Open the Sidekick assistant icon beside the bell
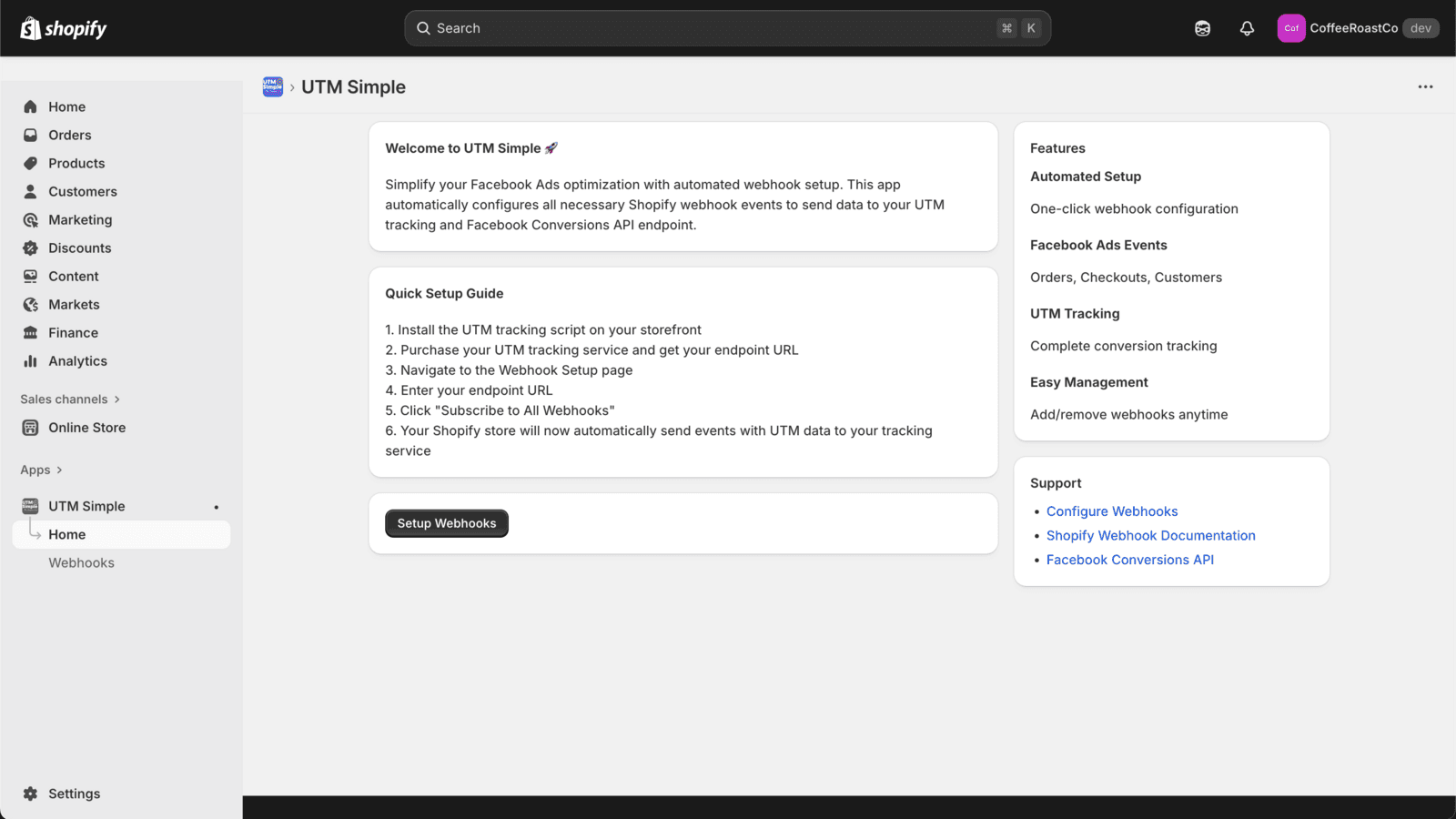Viewport: 1456px width, 819px height. pos(1202,28)
